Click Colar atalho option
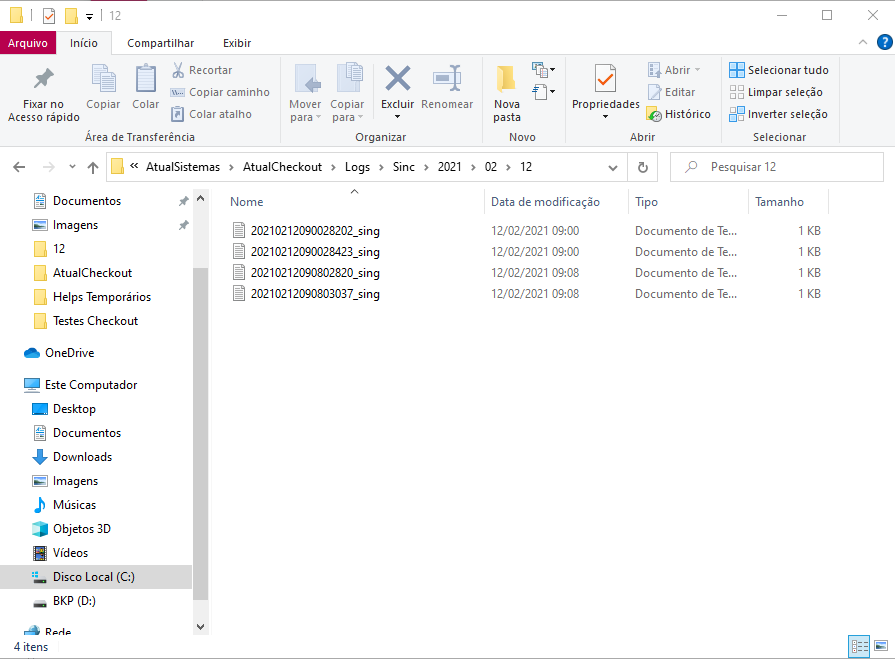Screen dimensions: 895x659 212,114
